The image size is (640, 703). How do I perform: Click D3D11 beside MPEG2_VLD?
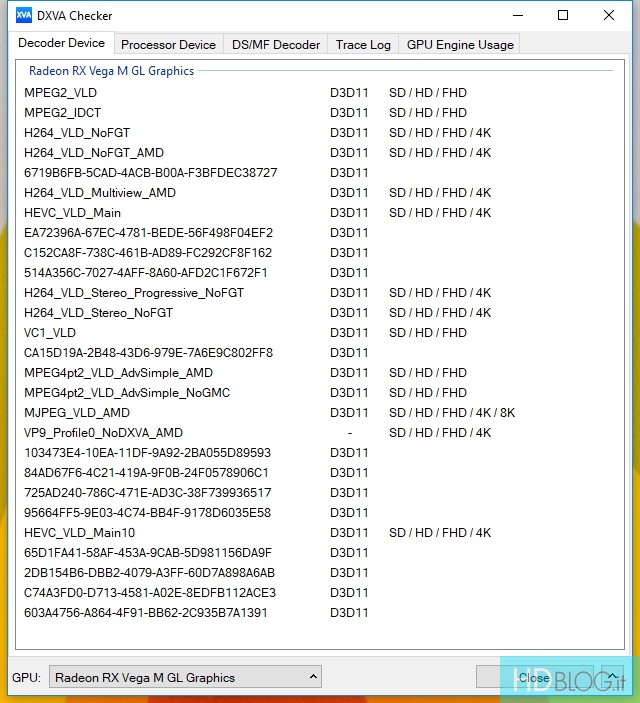tap(349, 93)
